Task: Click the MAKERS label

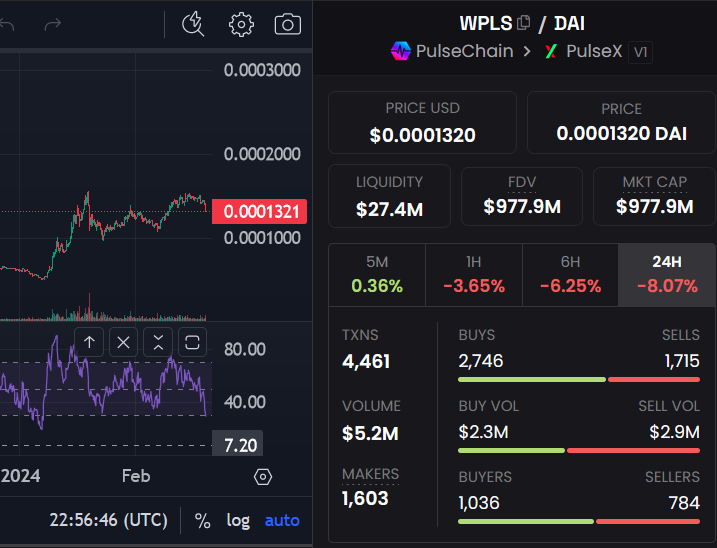Action: 370,474
